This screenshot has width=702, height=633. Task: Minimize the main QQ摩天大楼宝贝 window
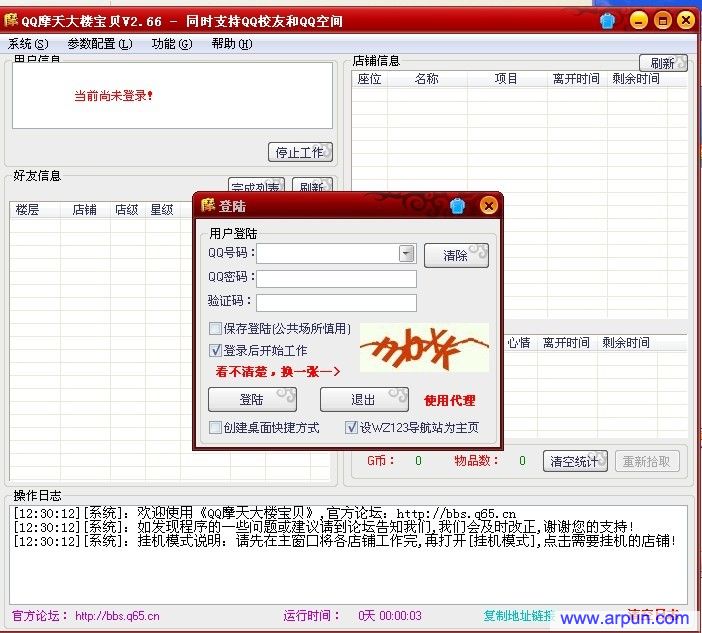[638, 20]
